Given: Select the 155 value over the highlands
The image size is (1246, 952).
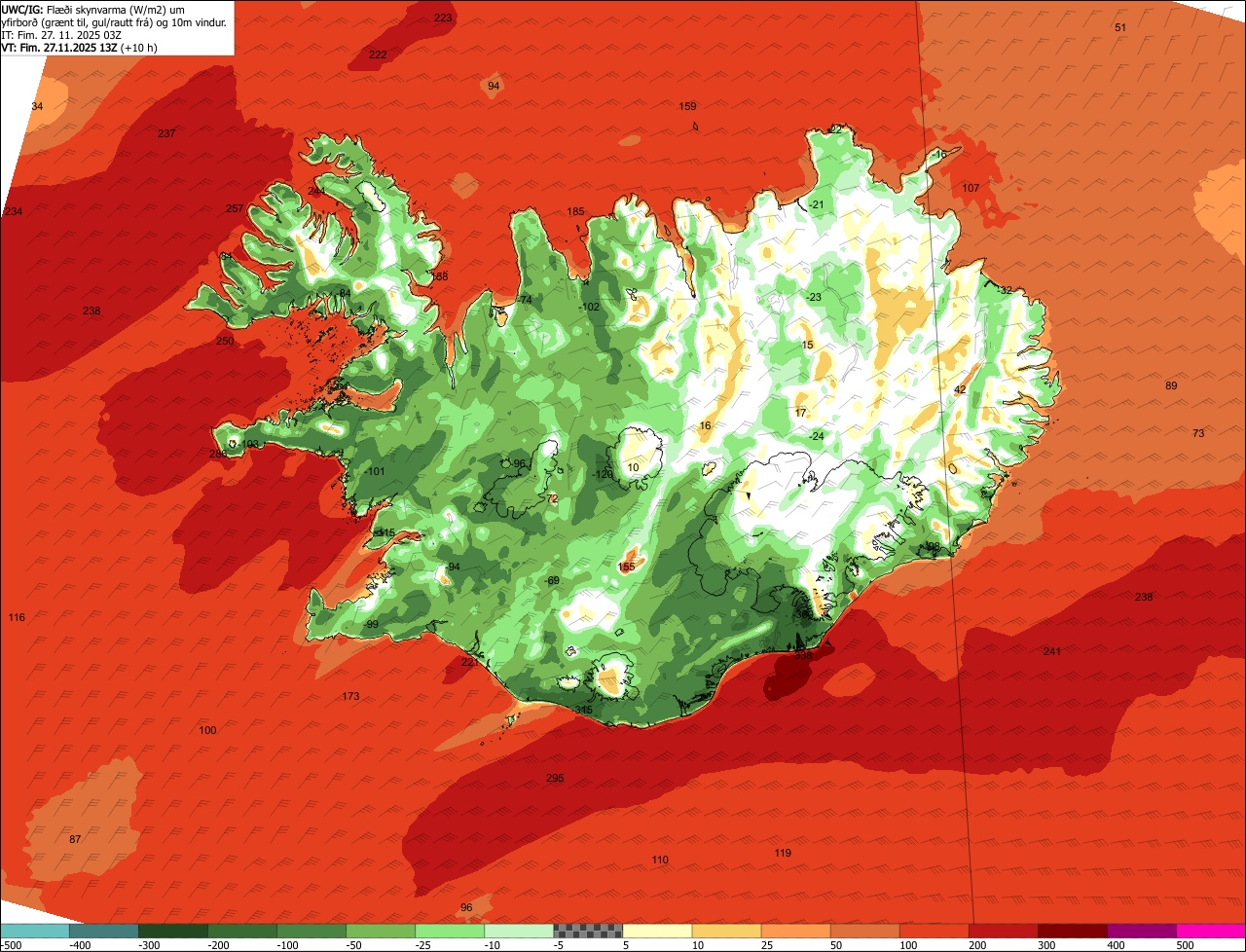Looking at the screenshot, I should coord(627,567).
